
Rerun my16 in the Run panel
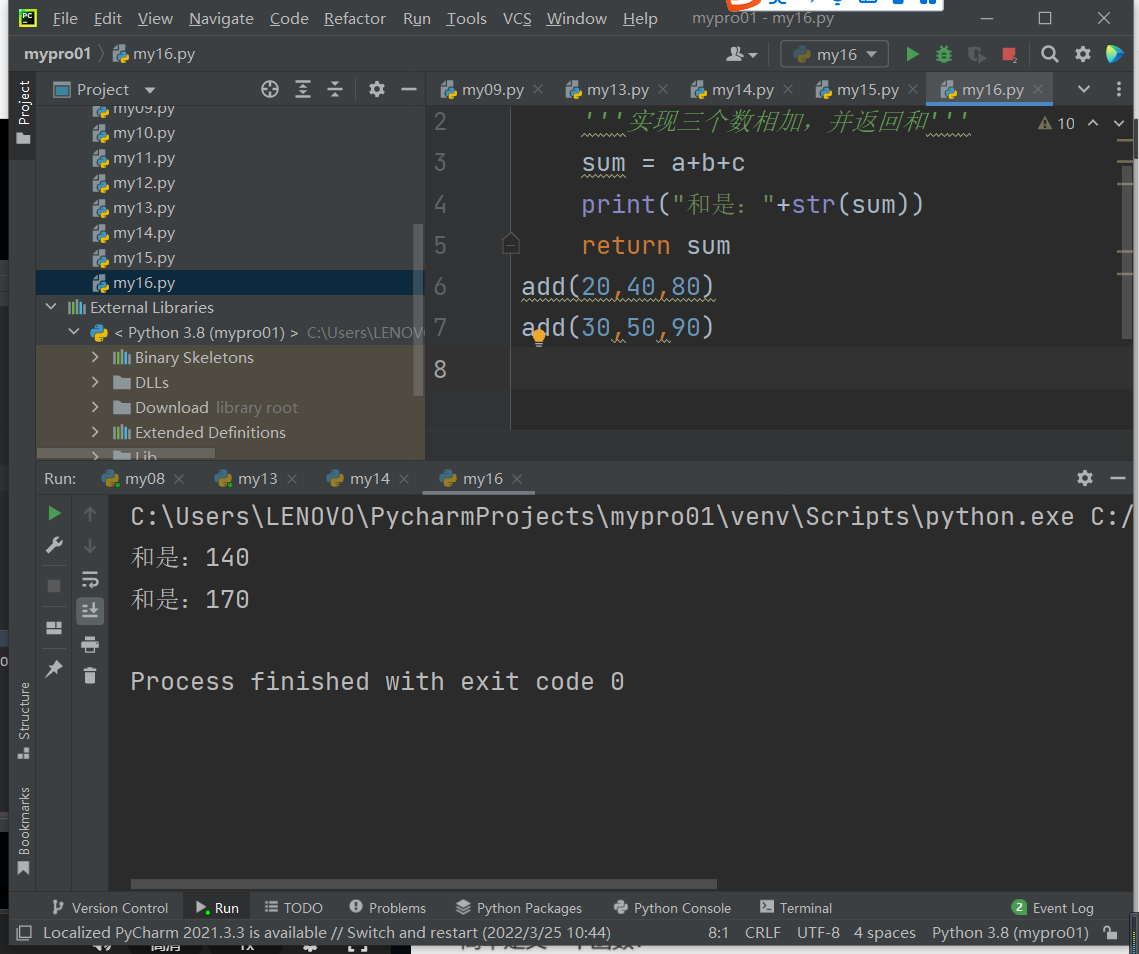pos(54,514)
